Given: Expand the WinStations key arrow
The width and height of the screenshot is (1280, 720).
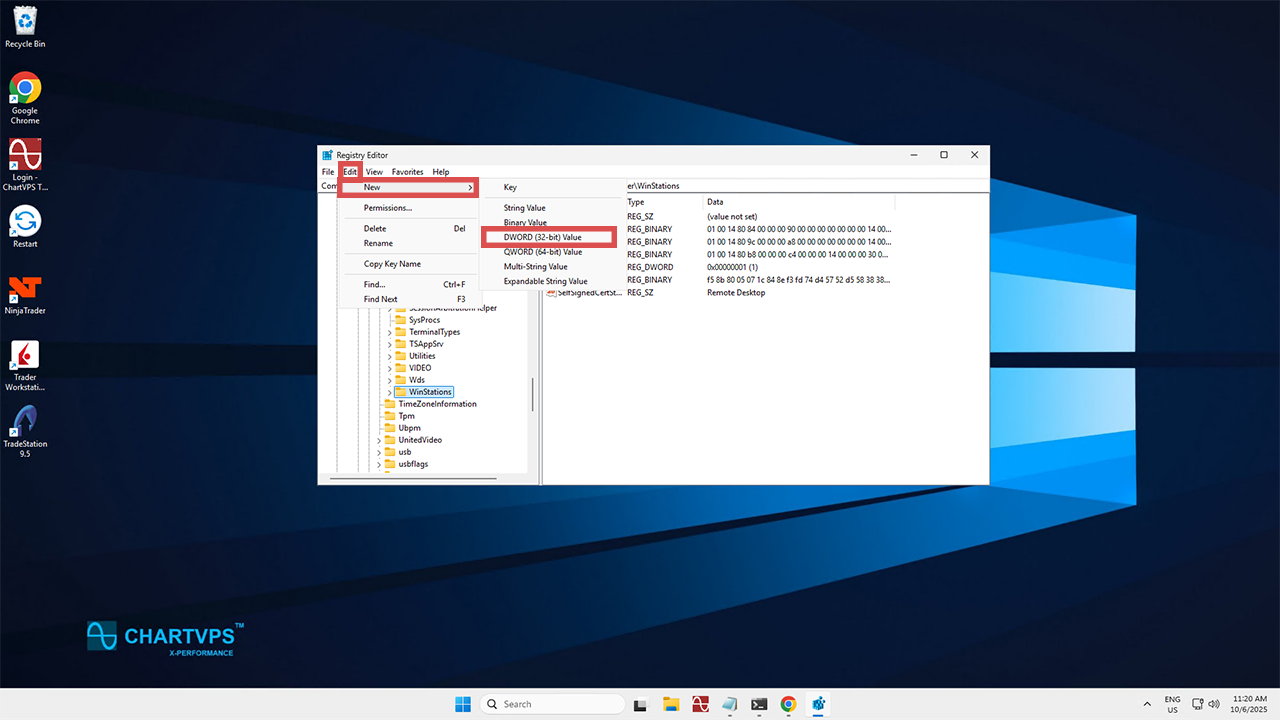Looking at the screenshot, I should pyautogui.click(x=390, y=392).
